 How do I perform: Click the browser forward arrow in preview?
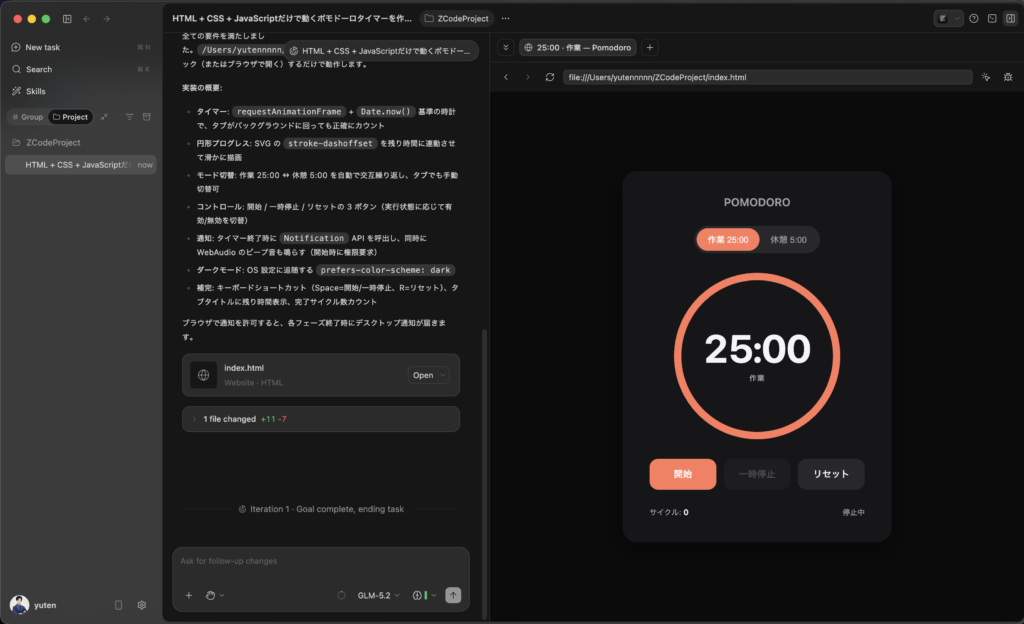tap(528, 77)
